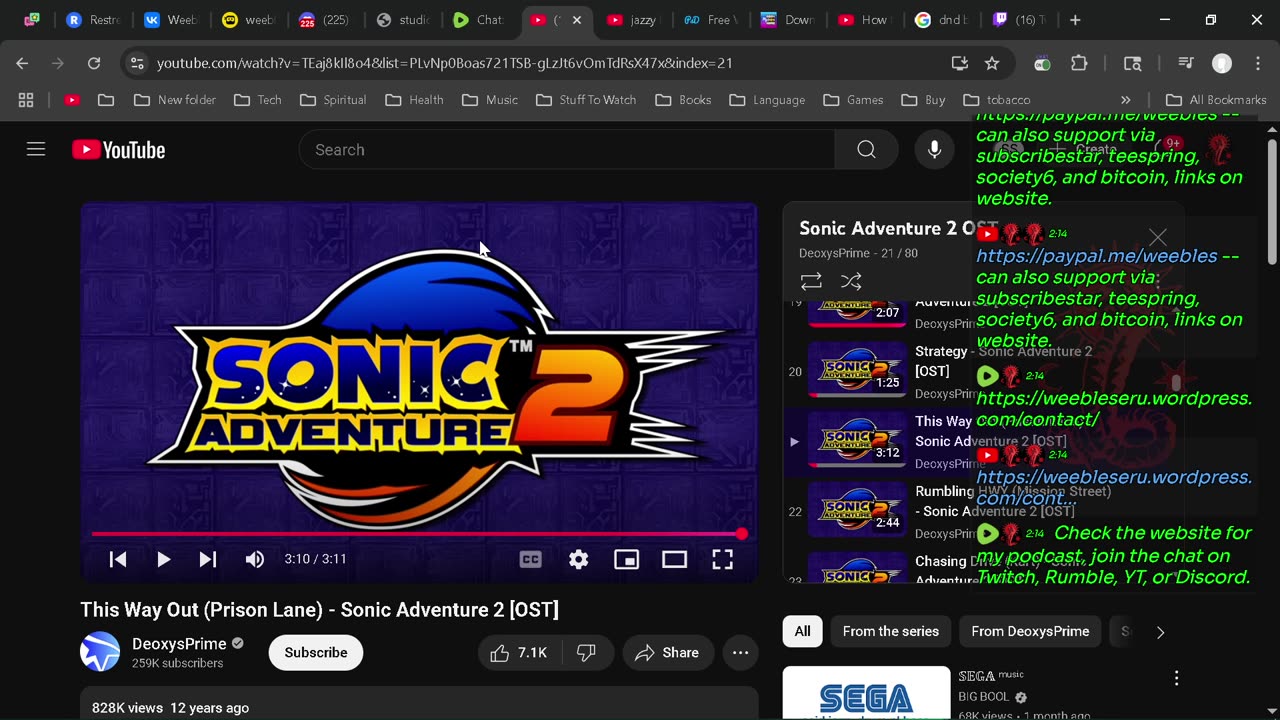Viewport: 1280px width, 720px height.
Task: Open Chrome profile avatar
Action: click(x=1222, y=63)
